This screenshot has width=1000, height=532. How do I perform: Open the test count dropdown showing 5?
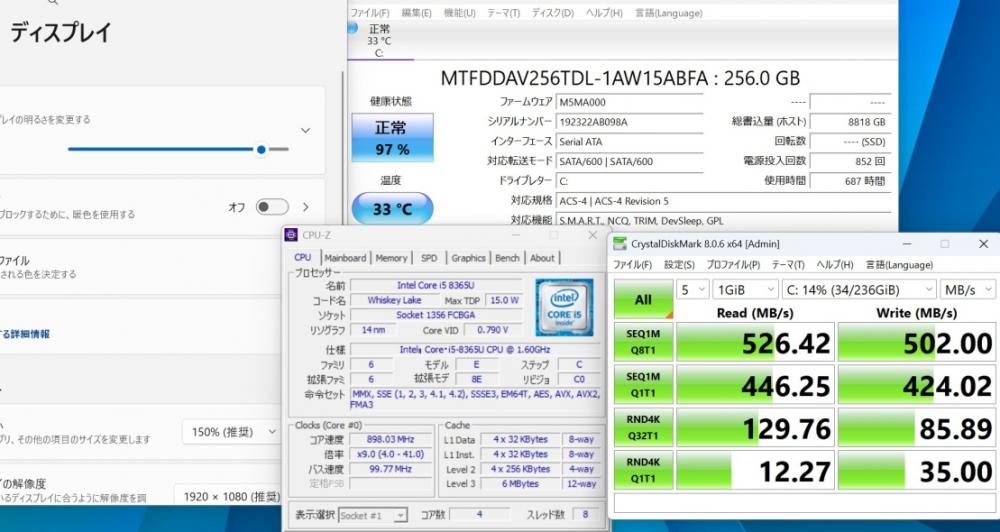[693, 290]
